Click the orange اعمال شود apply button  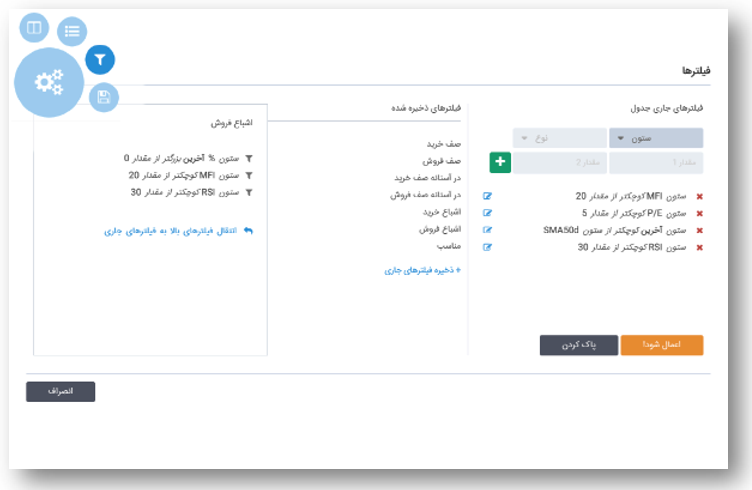662,345
